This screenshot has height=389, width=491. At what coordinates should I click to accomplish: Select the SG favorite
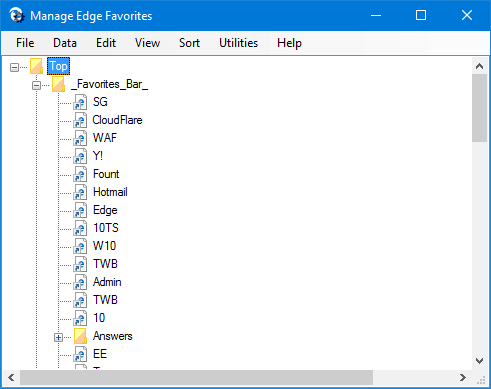coord(100,102)
